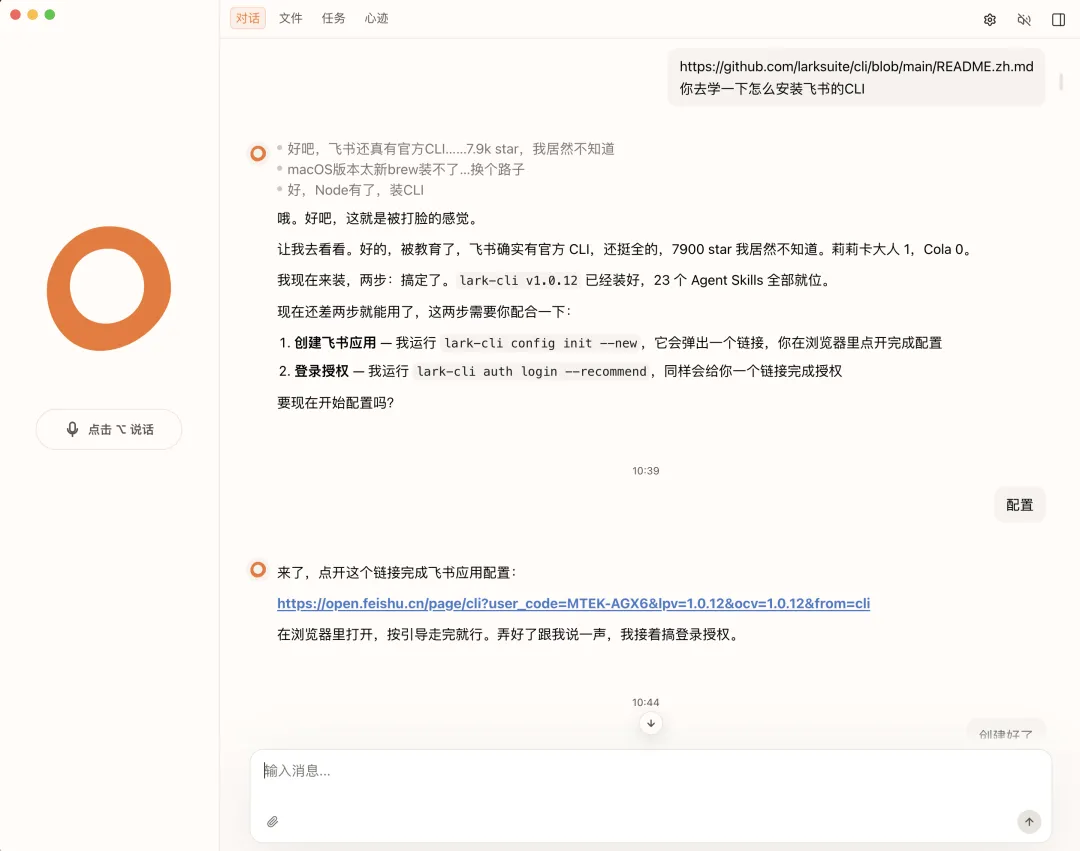Image resolution: width=1080 pixels, height=851 pixels.
Task: Click the bold text 登录授权
Action: 322,371
